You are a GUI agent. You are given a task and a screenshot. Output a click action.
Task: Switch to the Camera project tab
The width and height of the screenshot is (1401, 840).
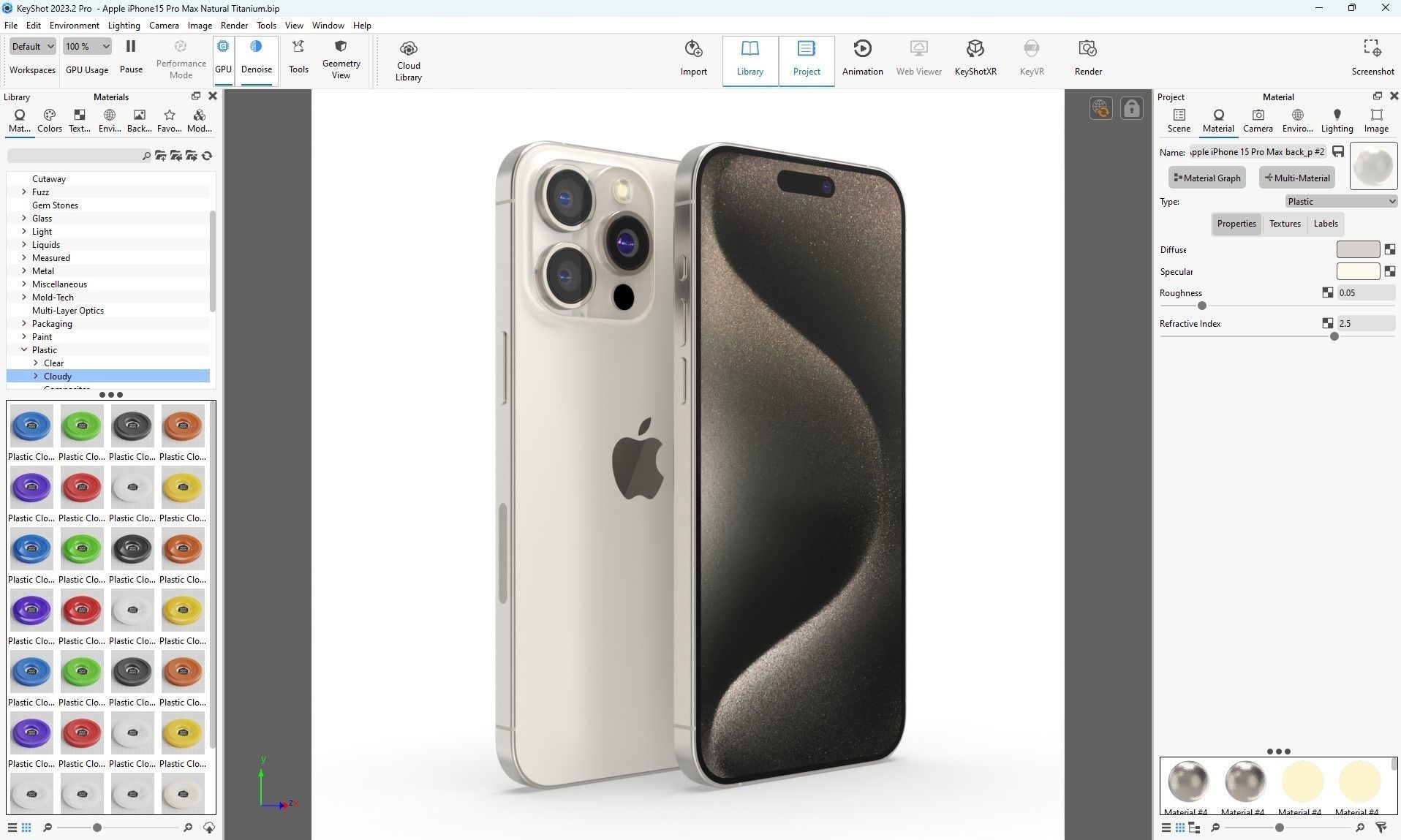(x=1258, y=121)
